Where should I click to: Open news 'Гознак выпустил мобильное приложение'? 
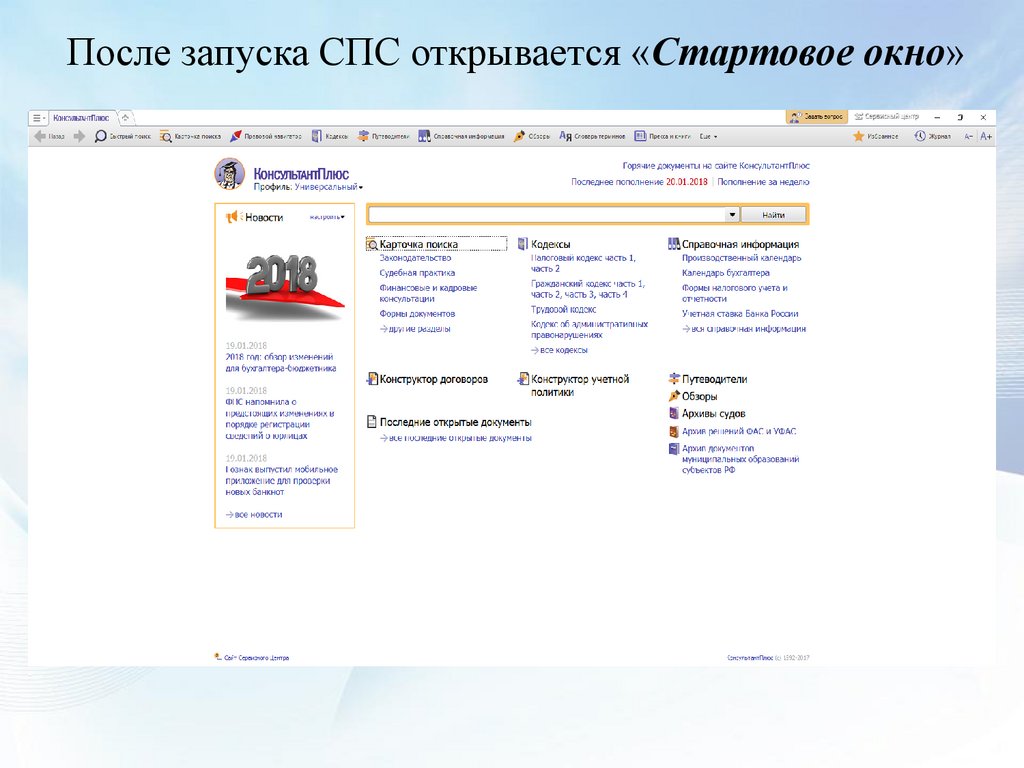[281, 481]
